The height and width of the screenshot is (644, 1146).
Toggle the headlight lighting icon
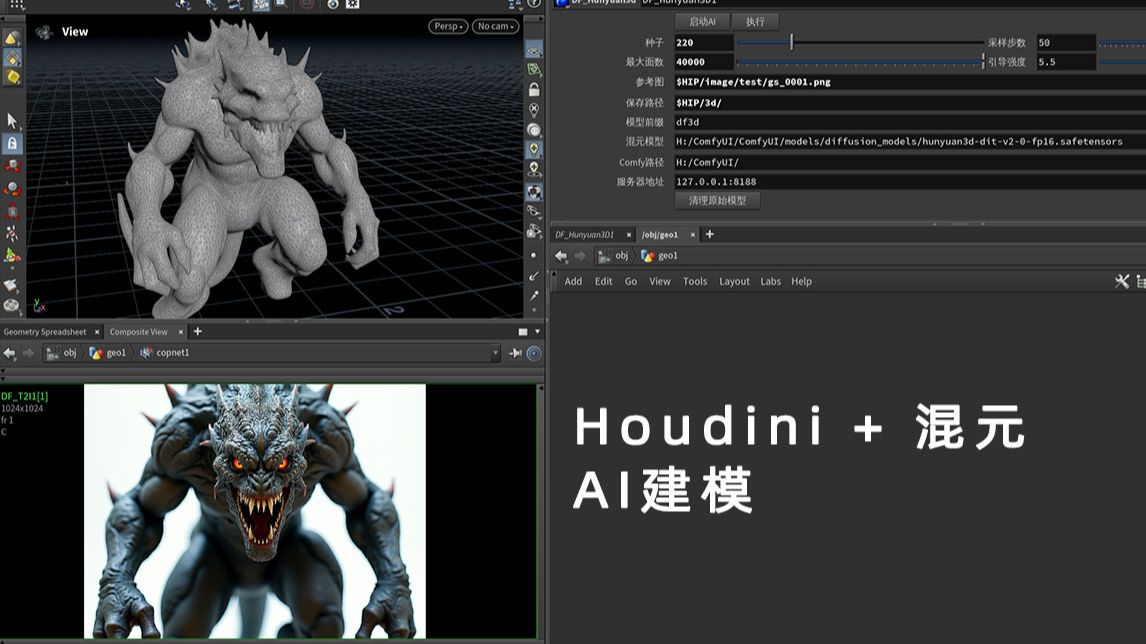click(534, 130)
